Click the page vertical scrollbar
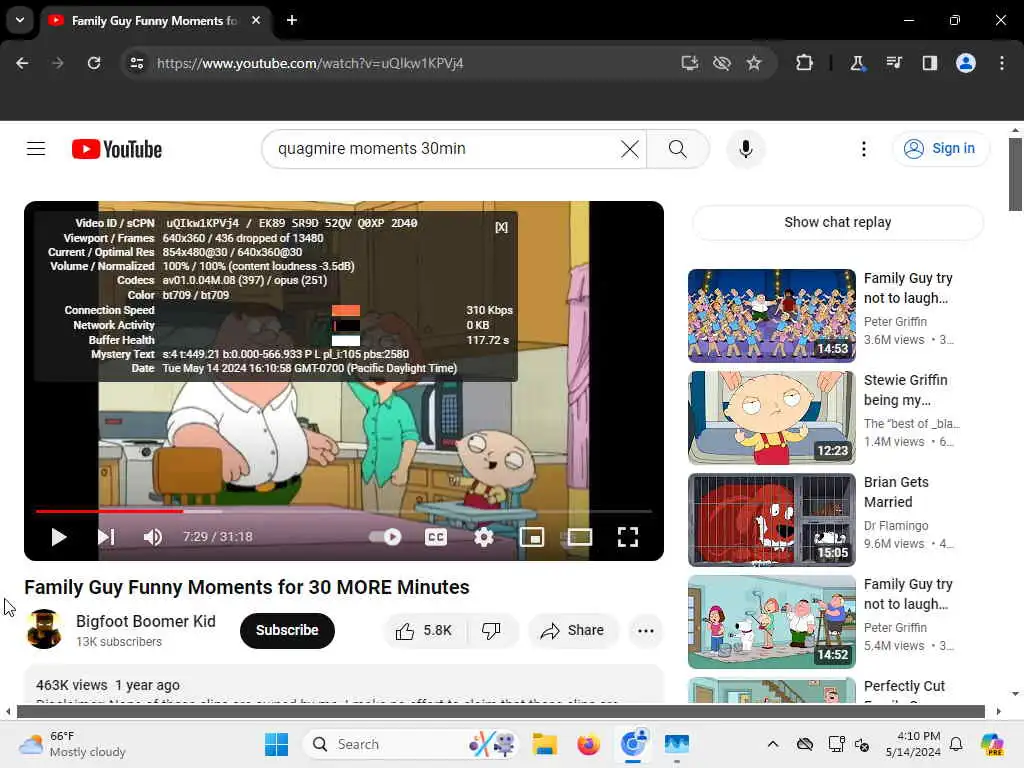This screenshot has width=1024, height=768. click(1015, 174)
